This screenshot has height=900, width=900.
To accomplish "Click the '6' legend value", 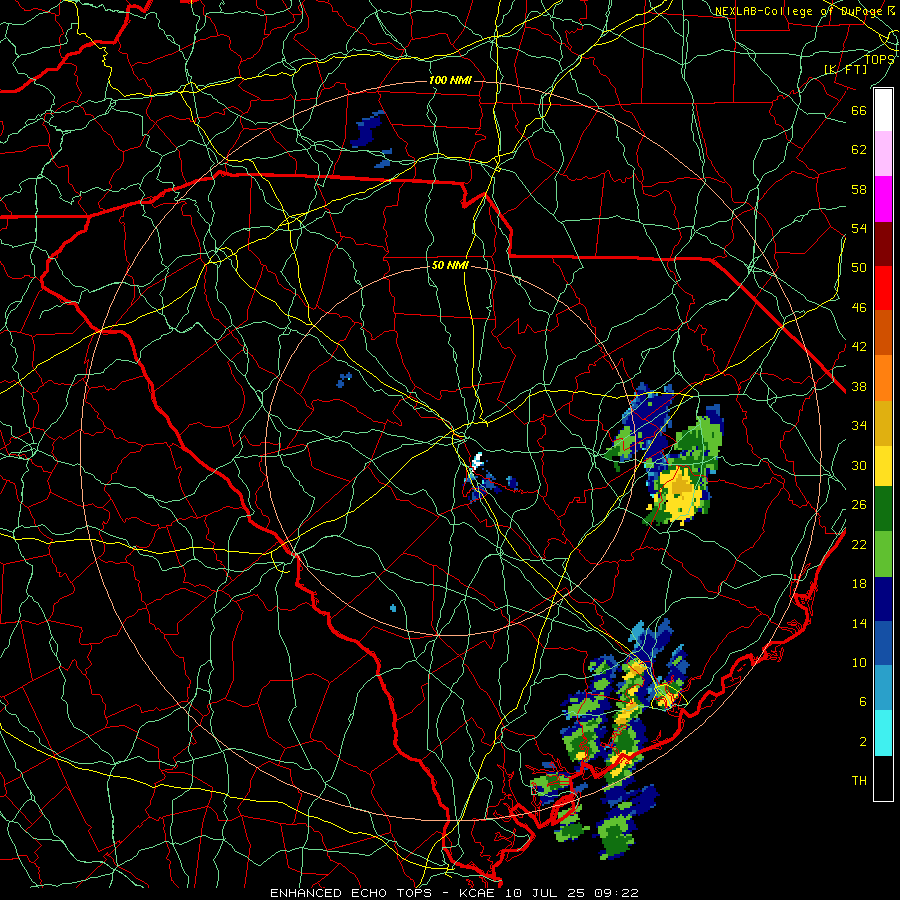I will pyautogui.click(x=863, y=702).
